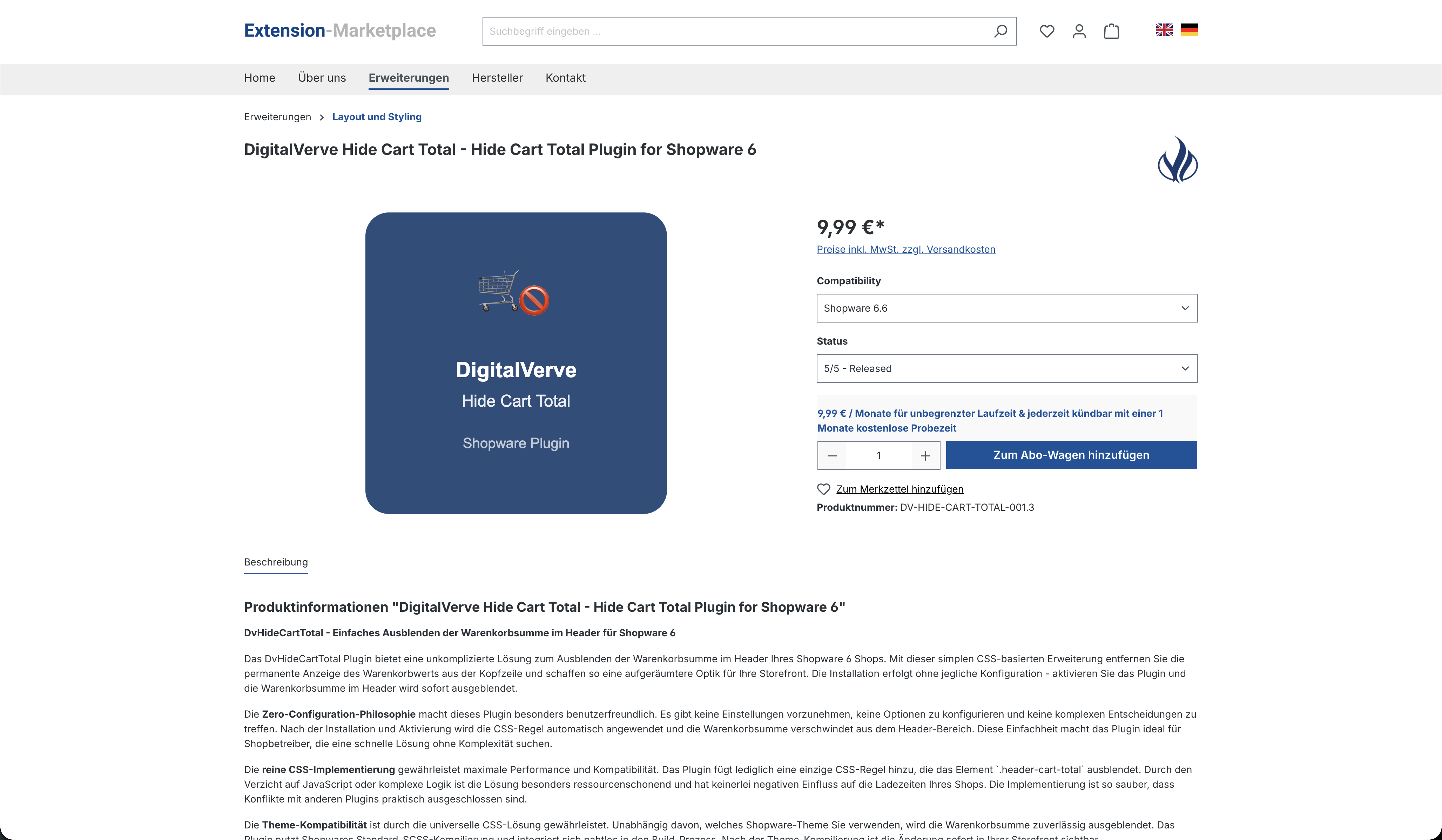Click the search magnifier icon
1442x840 pixels.
tap(1000, 31)
